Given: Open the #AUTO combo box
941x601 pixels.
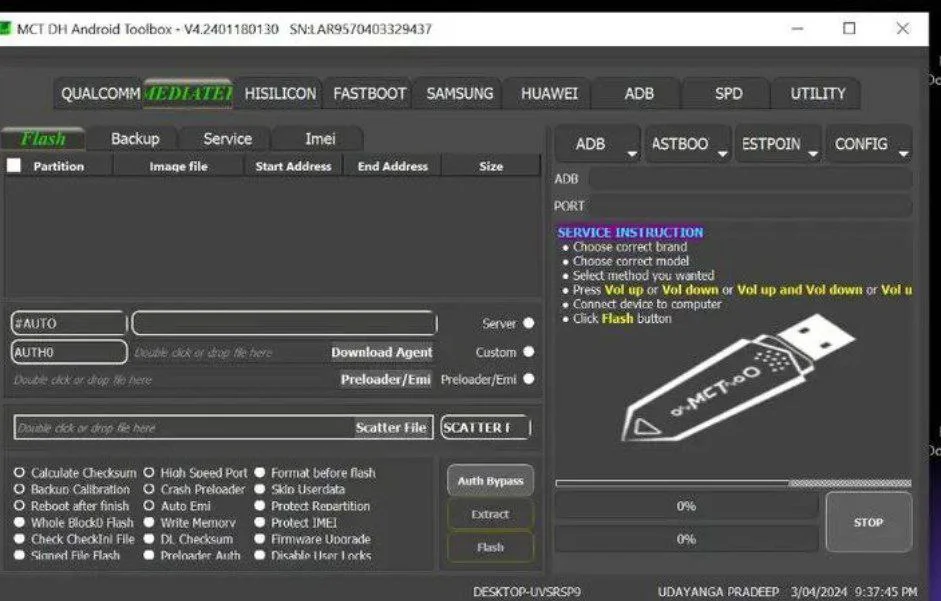Looking at the screenshot, I should [68, 323].
